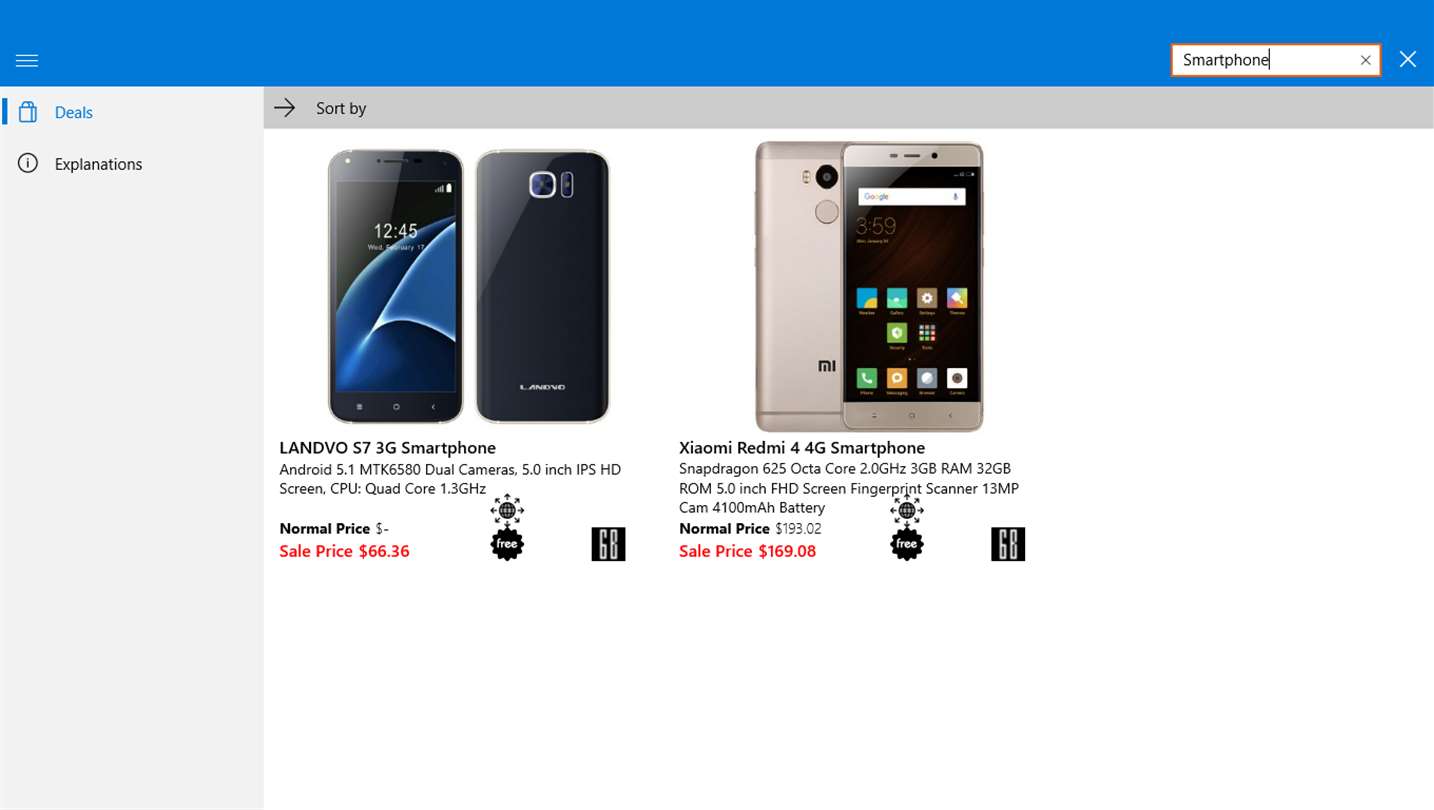Click the GB store logo under LANDVO

608,544
